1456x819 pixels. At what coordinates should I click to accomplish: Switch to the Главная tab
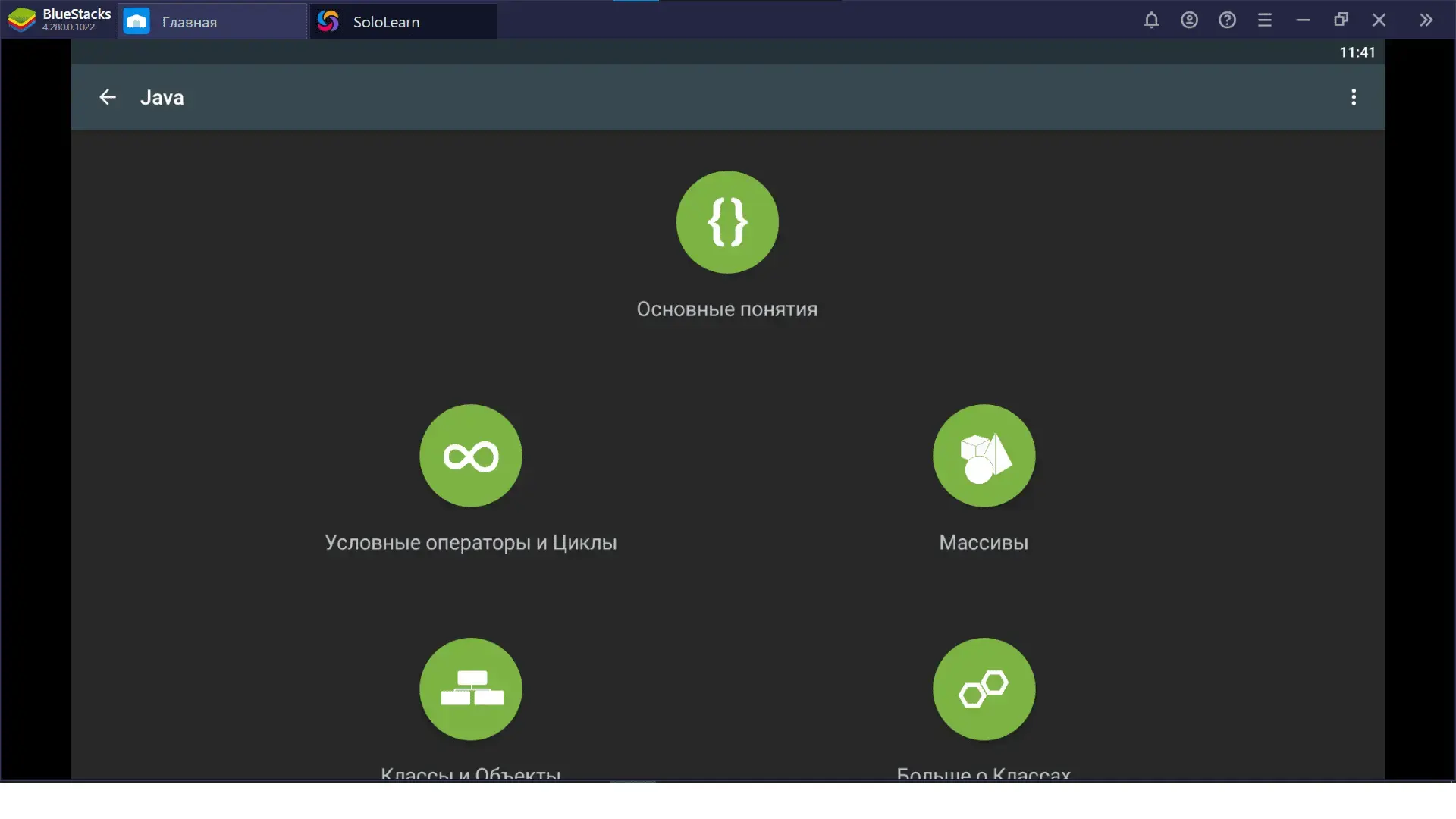tap(212, 21)
